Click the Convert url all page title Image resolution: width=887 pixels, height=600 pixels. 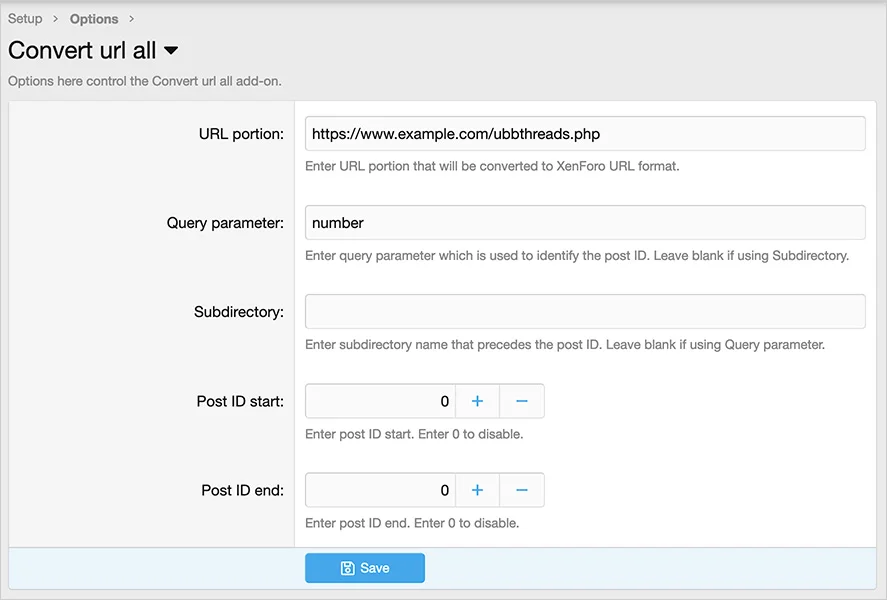point(82,50)
